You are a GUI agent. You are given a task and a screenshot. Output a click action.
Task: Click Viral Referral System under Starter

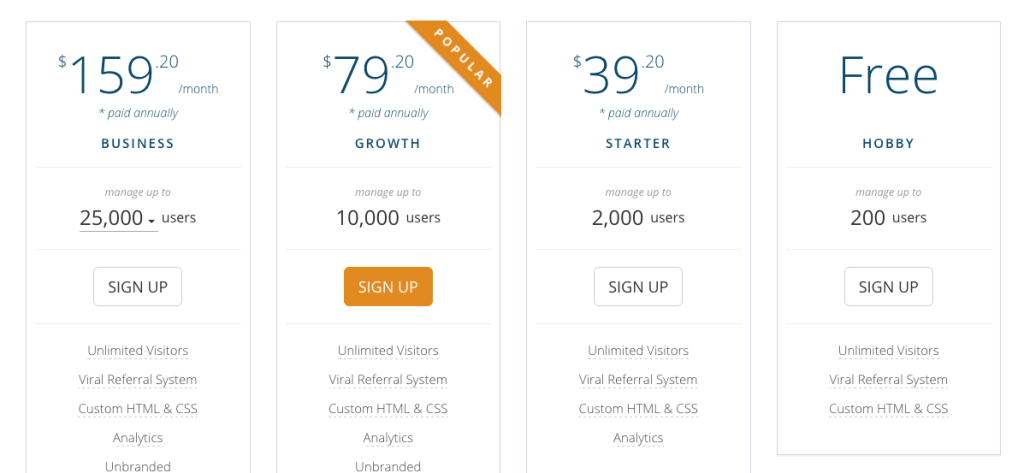coord(638,380)
